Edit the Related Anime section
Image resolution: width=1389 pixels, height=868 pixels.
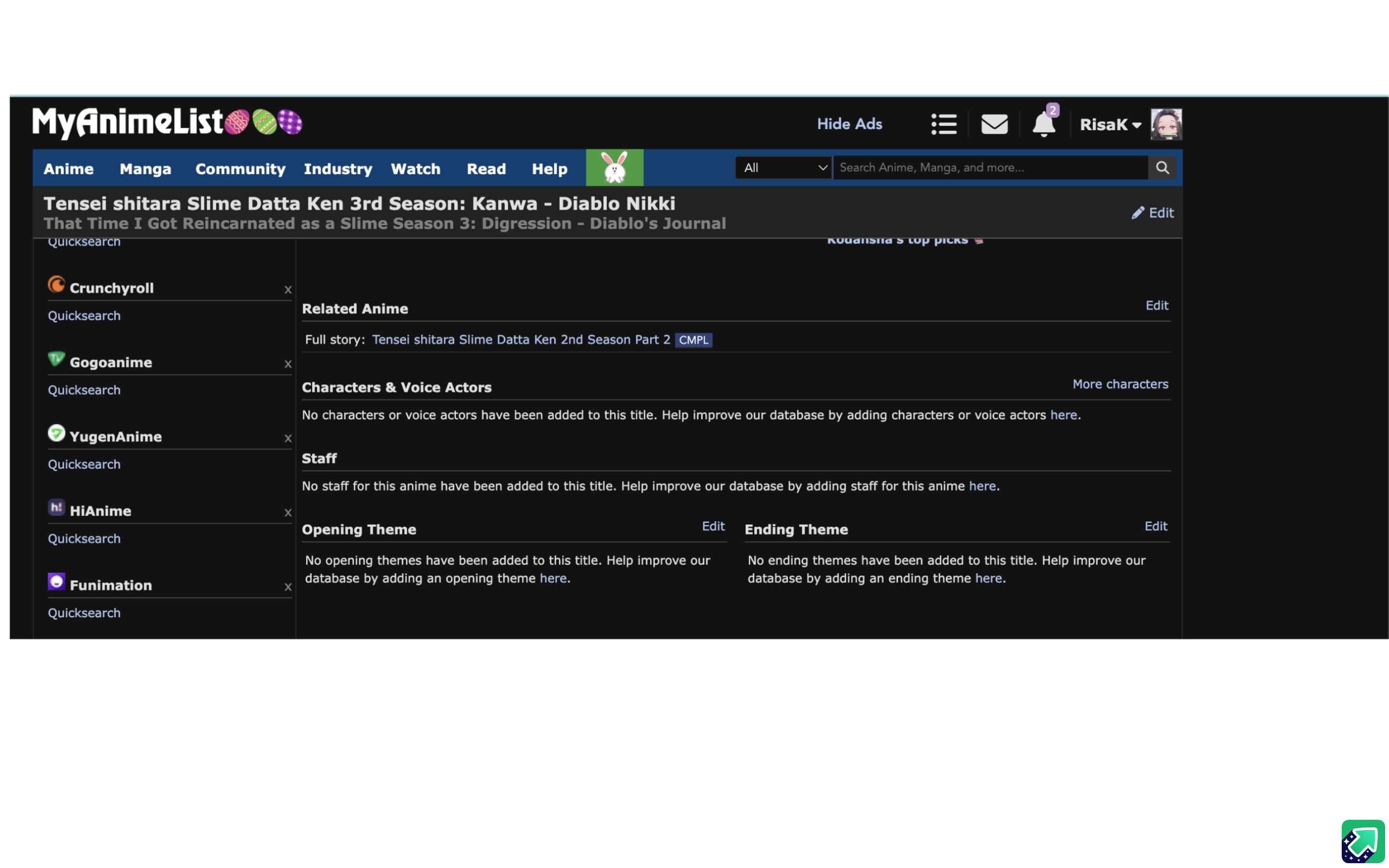[1157, 305]
